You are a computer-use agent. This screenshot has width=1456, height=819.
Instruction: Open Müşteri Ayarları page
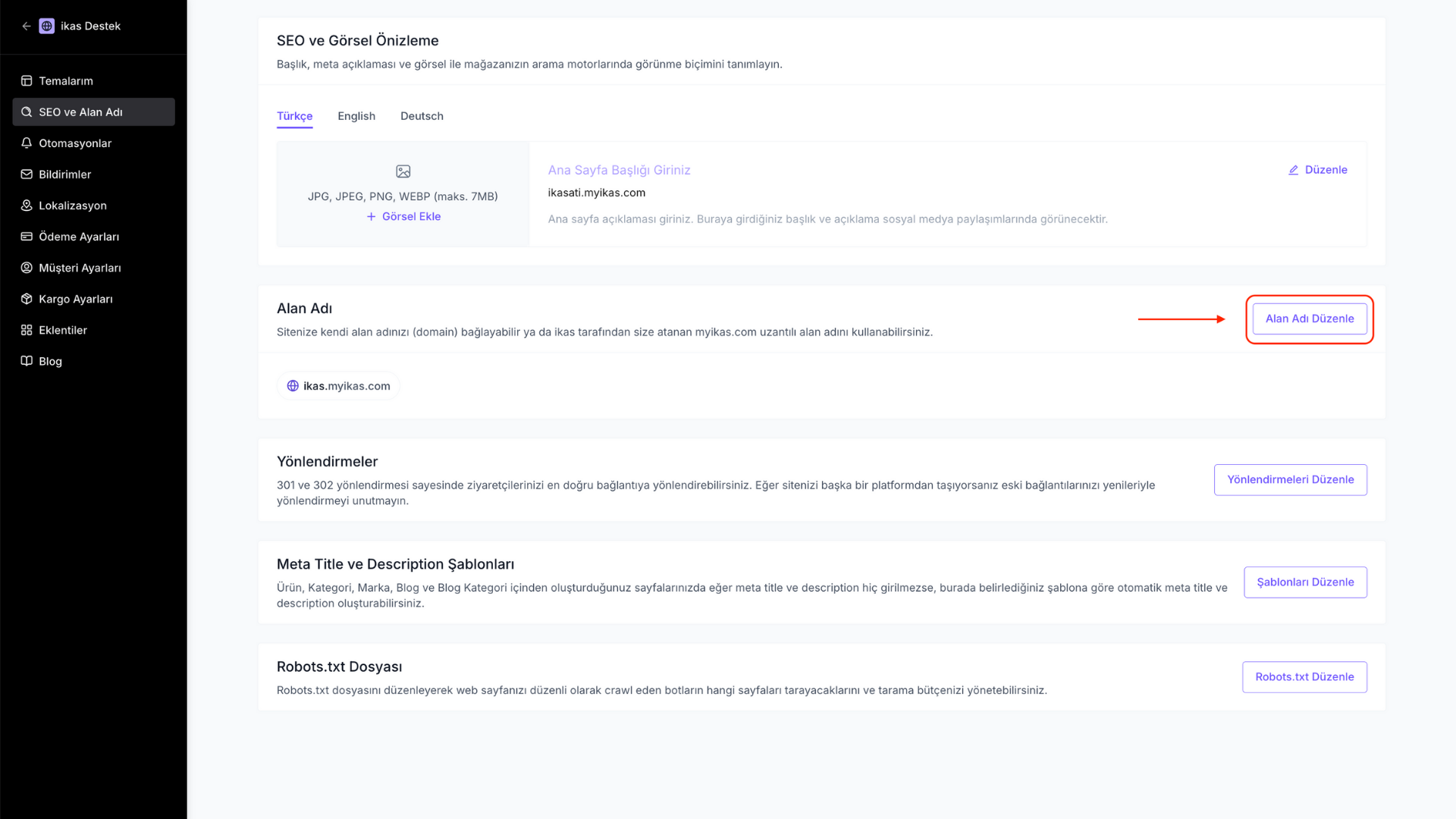click(x=94, y=267)
